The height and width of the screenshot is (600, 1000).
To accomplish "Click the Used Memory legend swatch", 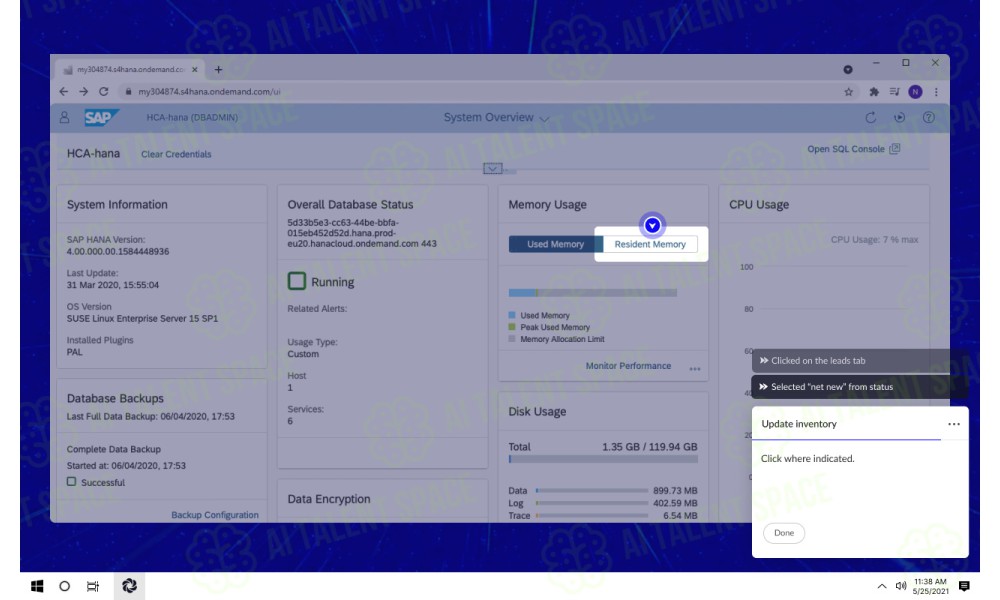I will 511,315.
